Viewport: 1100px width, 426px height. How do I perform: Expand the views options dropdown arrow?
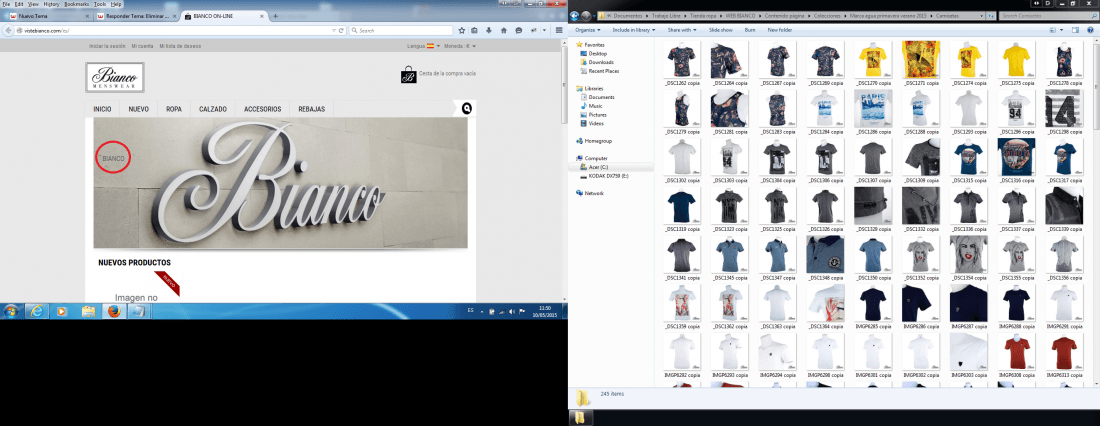1062,30
